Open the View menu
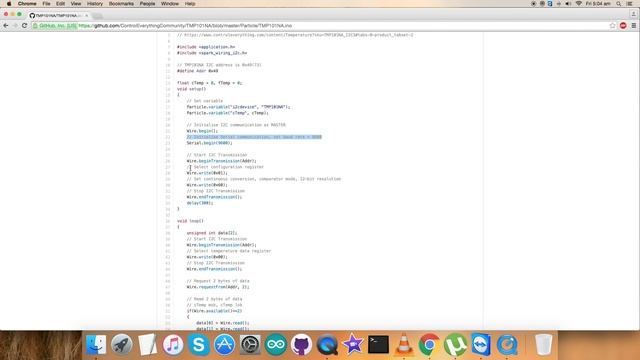The width and height of the screenshot is (640, 360). pyautogui.click(x=76, y=4)
